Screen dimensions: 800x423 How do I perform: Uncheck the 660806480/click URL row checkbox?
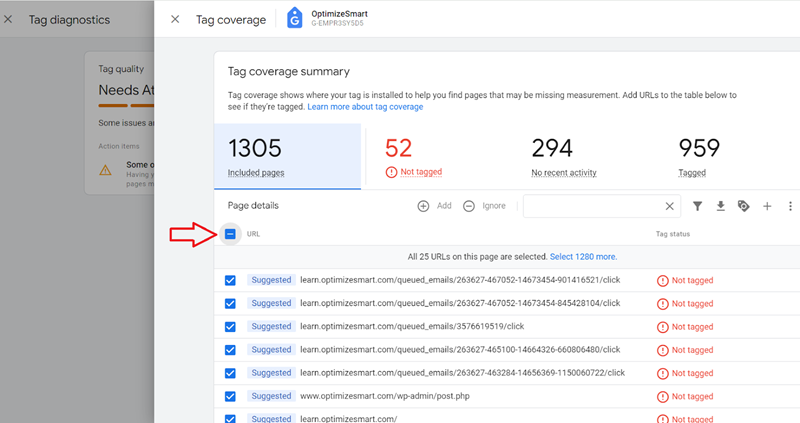pos(230,350)
